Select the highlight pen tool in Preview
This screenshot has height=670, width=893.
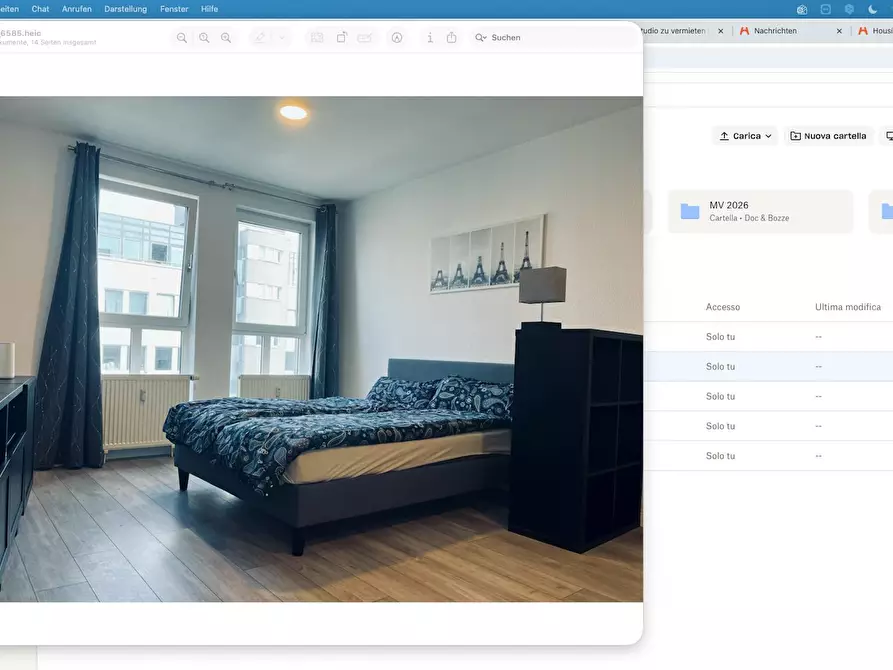[260, 38]
